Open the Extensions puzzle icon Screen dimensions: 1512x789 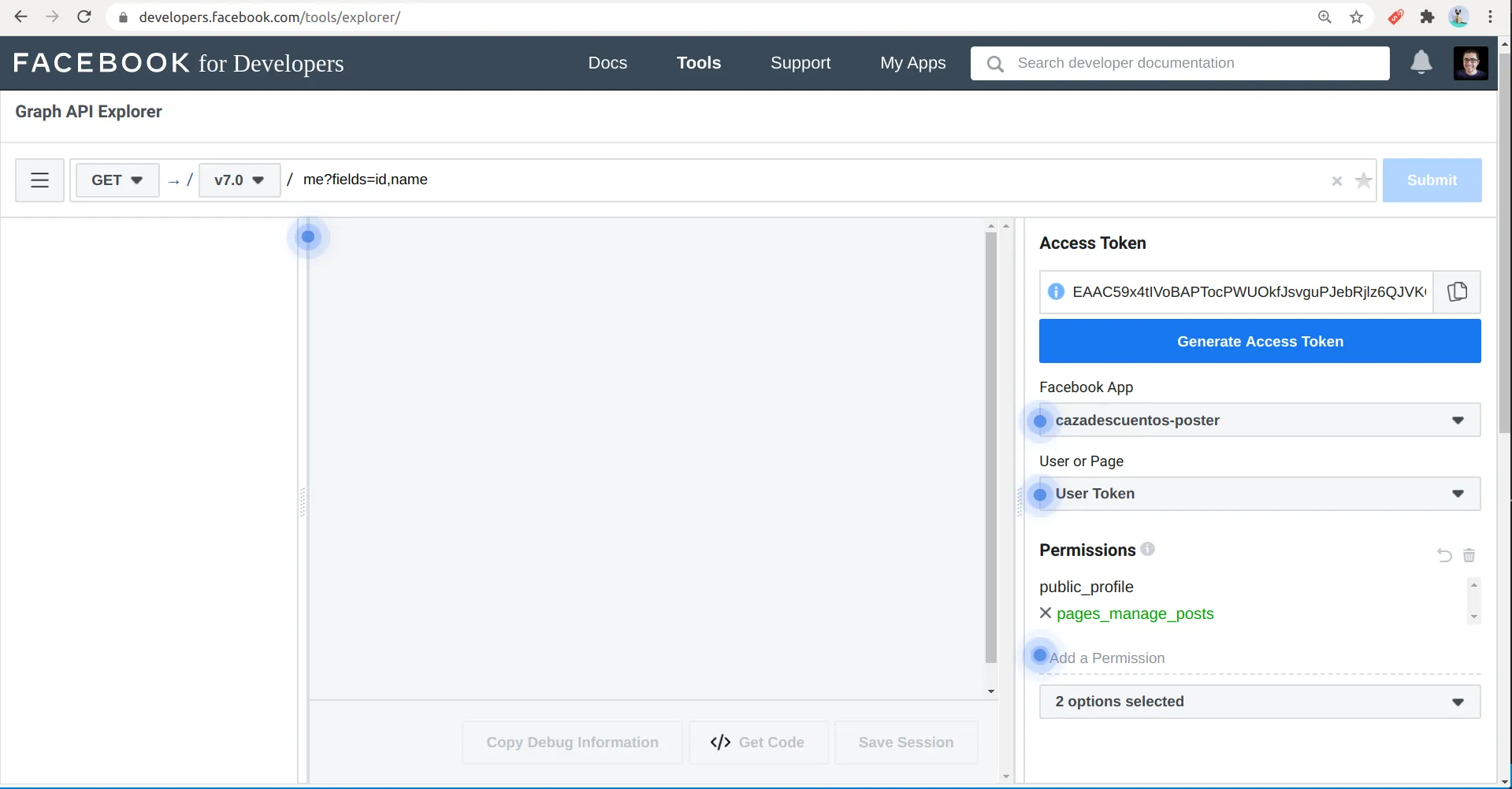[x=1427, y=17]
